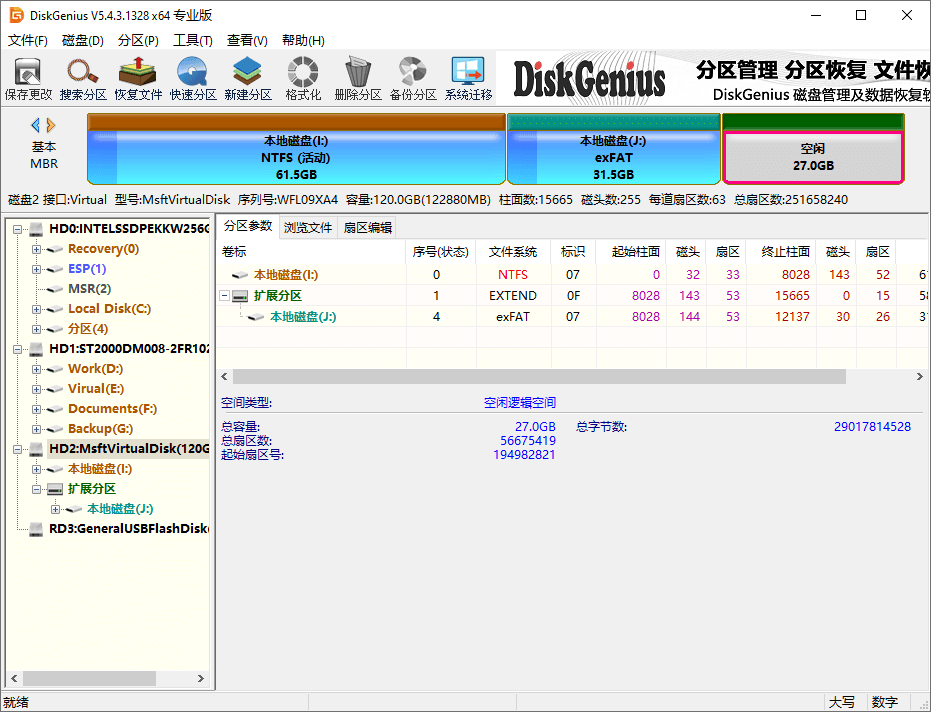Open the 查看(V) menu

point(247,40)
